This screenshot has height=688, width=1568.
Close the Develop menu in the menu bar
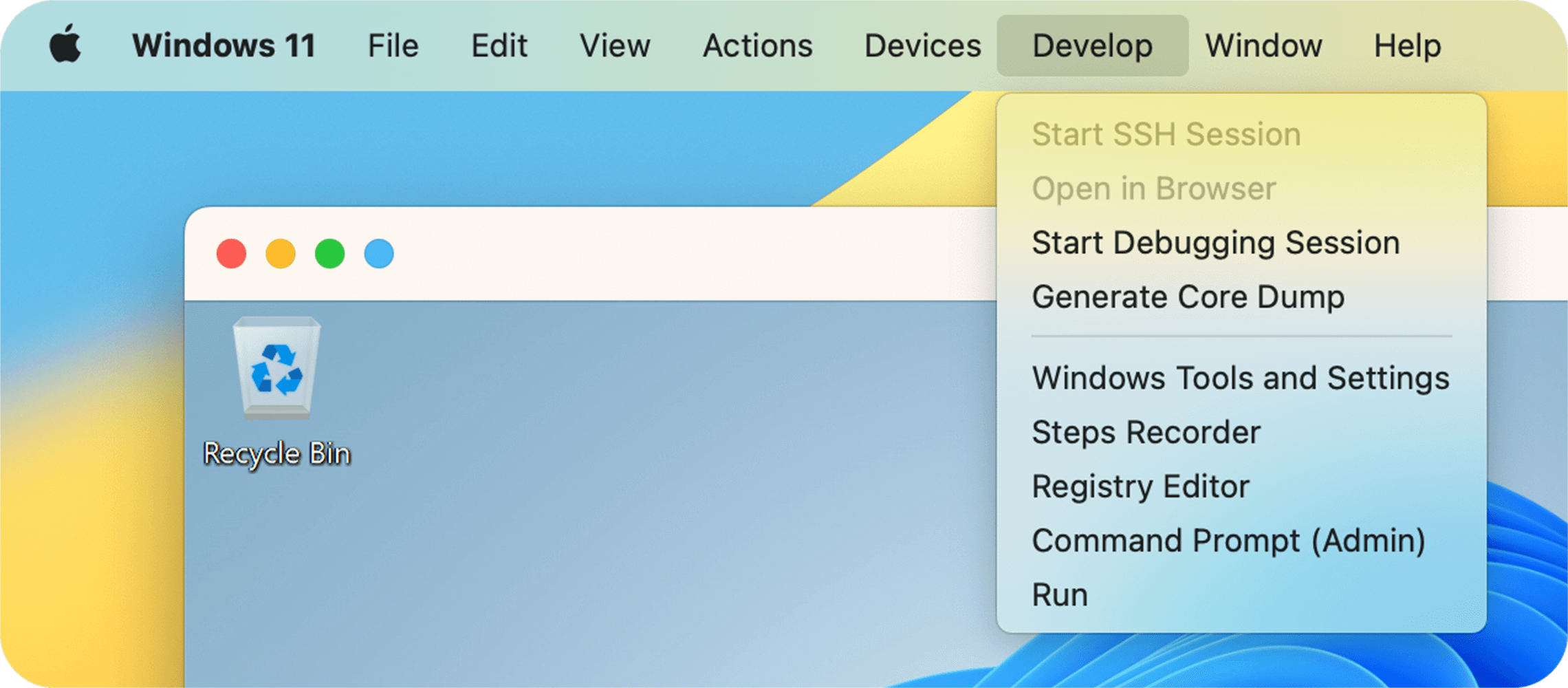(1093, 46)
